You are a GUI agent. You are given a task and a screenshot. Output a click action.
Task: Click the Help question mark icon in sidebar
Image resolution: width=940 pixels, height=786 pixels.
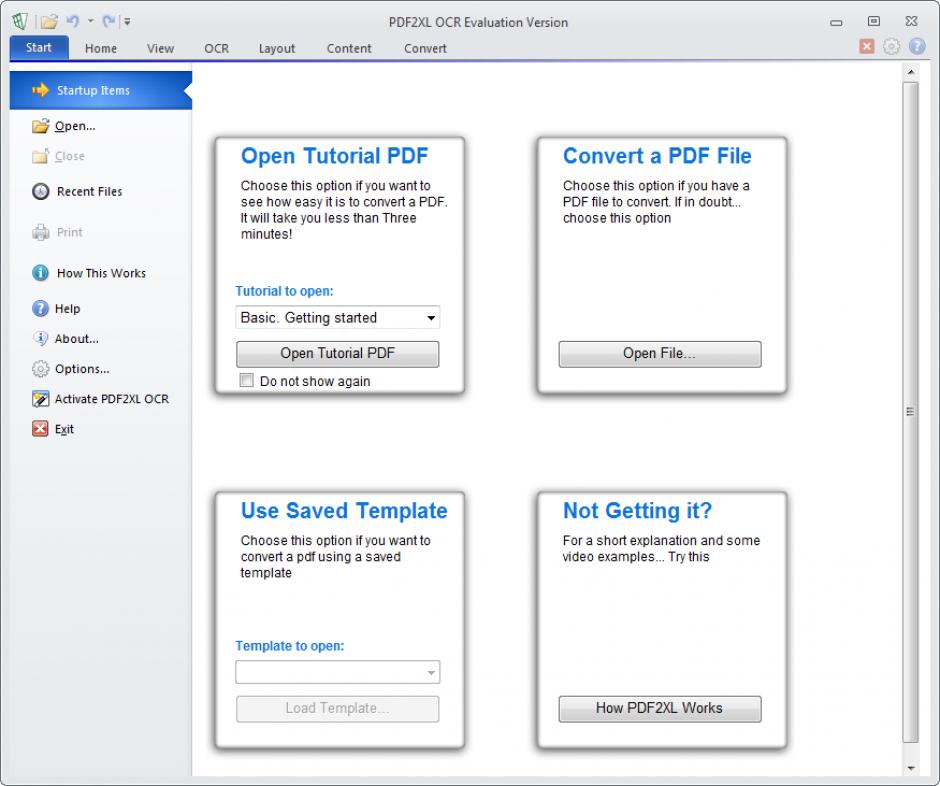click(x=40, y=309)
